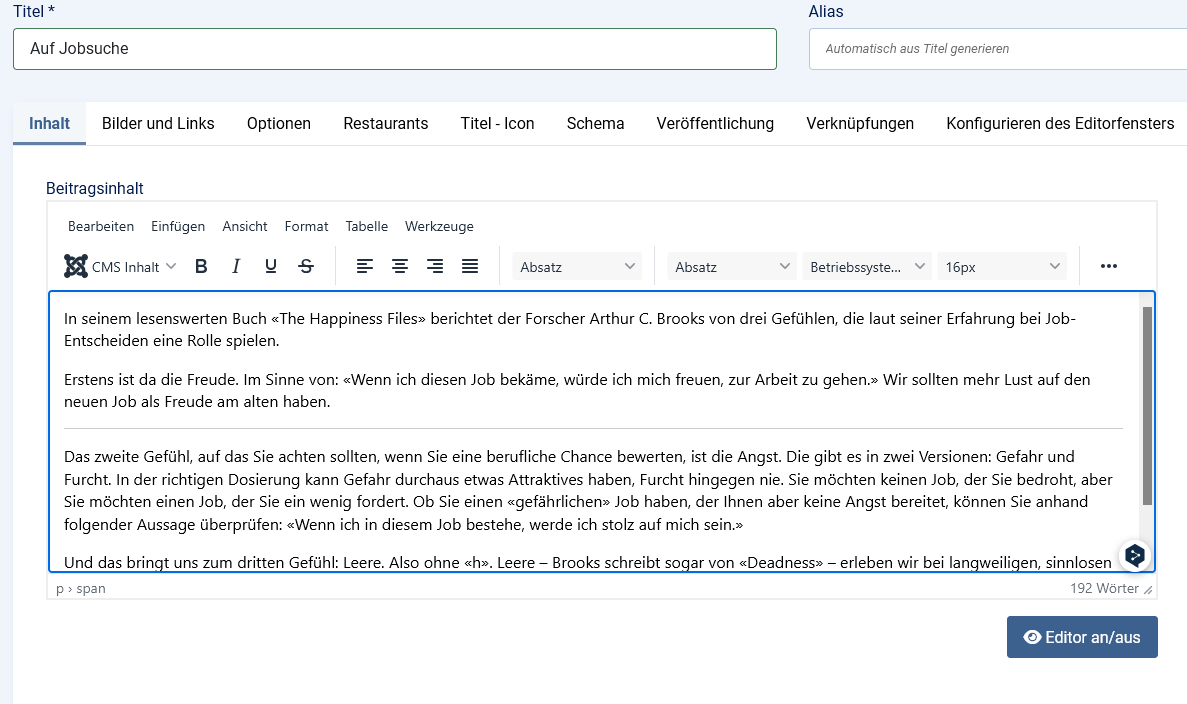Open the Betriebssystem font family dropdown

click(866, 267)
